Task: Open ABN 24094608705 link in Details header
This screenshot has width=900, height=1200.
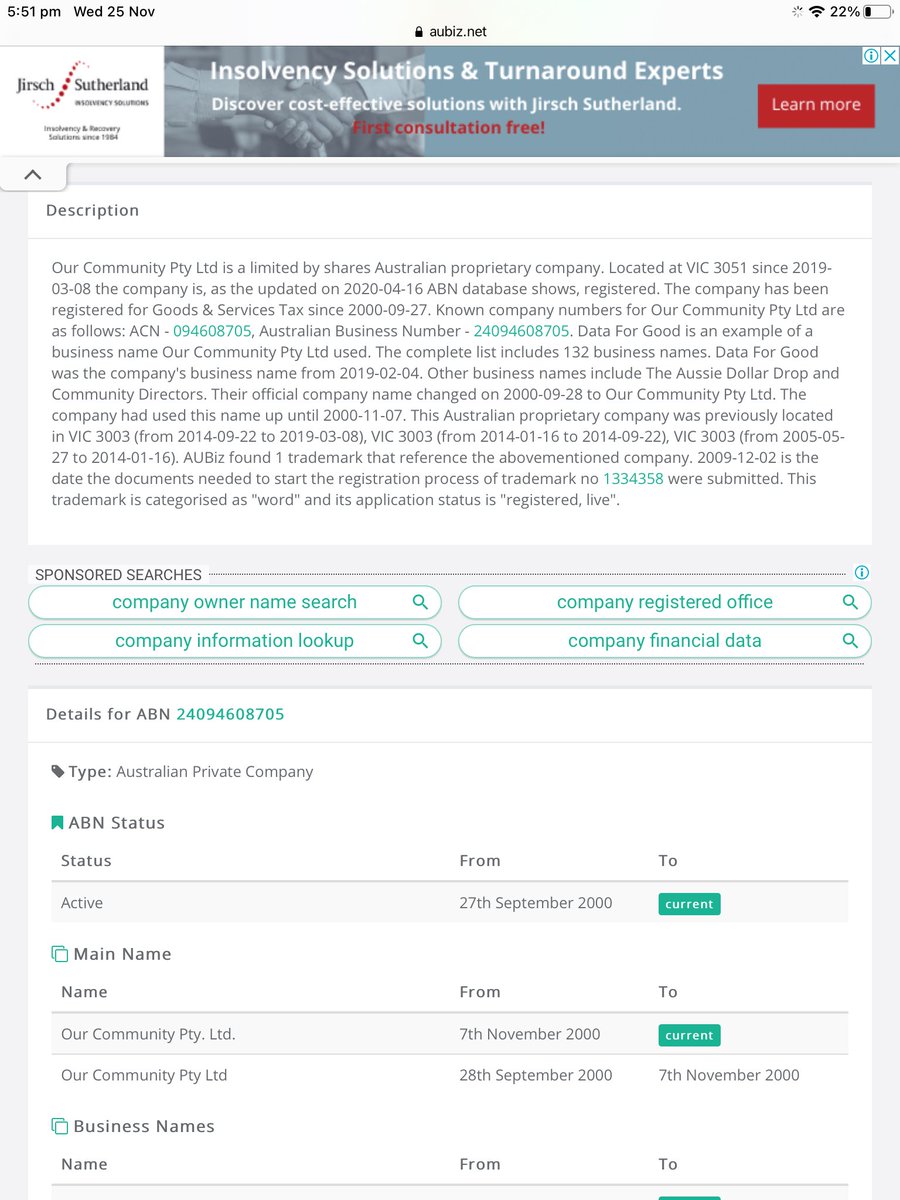Action: tap(230, 714)
